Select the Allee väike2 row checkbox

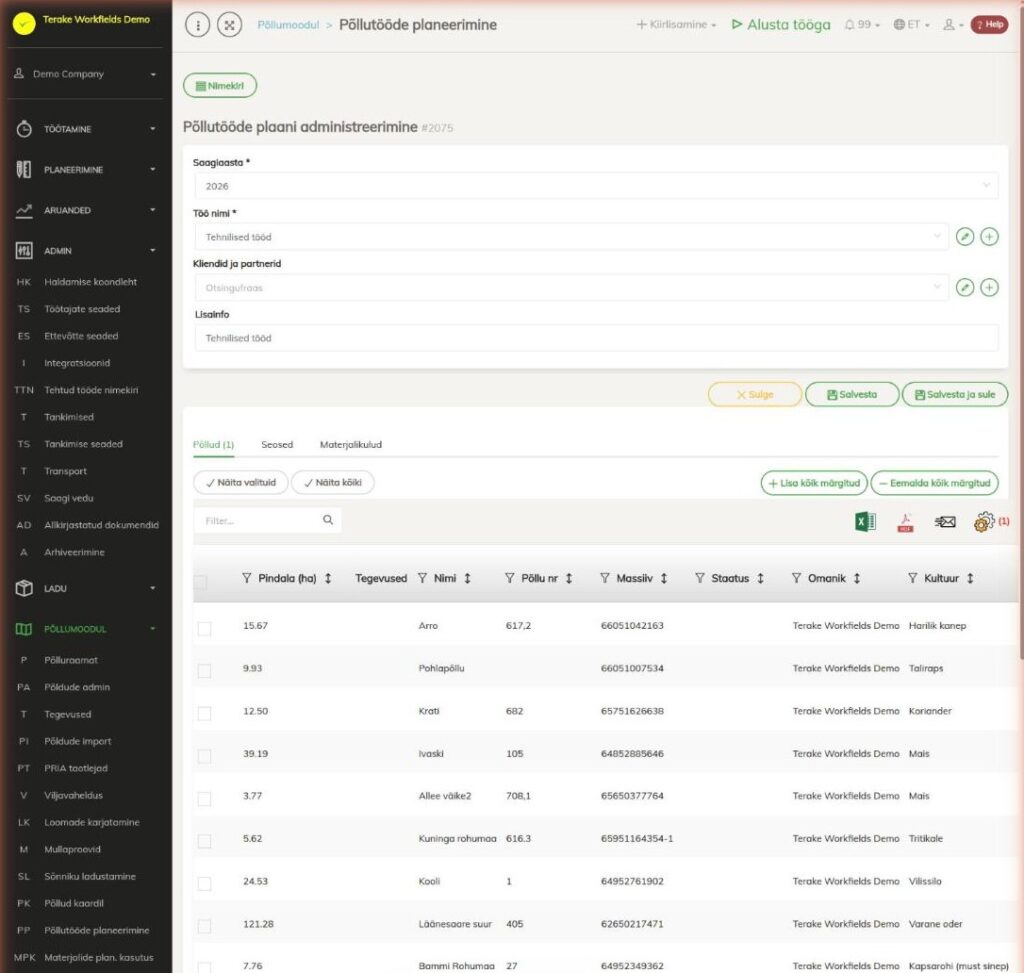(204, 799)
